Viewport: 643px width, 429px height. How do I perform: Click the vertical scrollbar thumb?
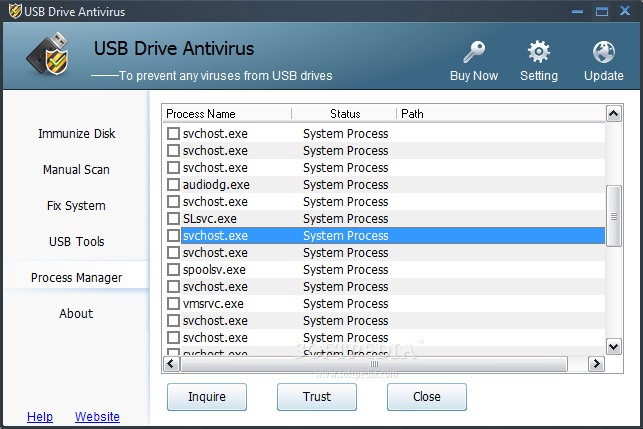click(614, 216)
